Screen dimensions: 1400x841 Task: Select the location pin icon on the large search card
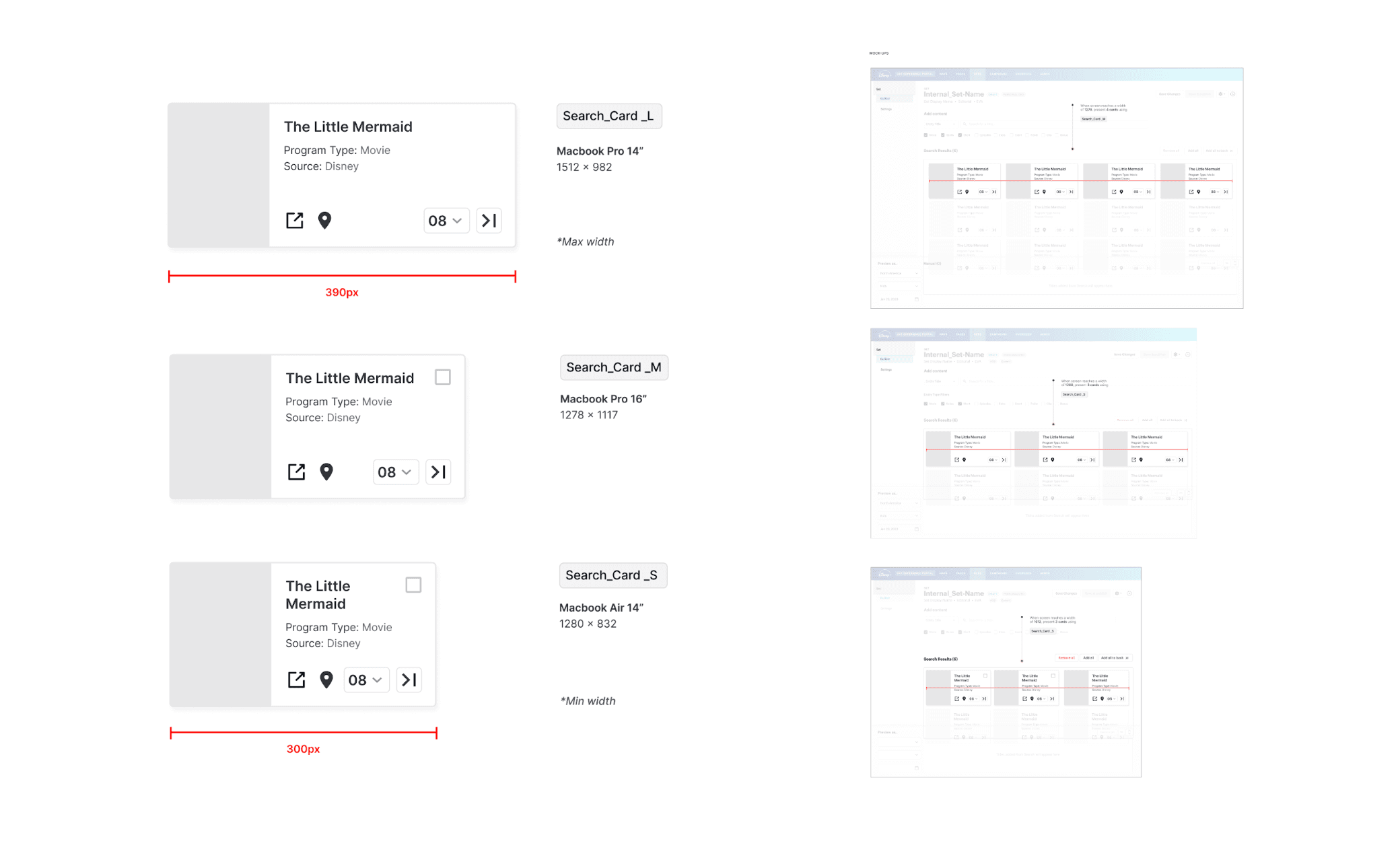tap(325, 220)
